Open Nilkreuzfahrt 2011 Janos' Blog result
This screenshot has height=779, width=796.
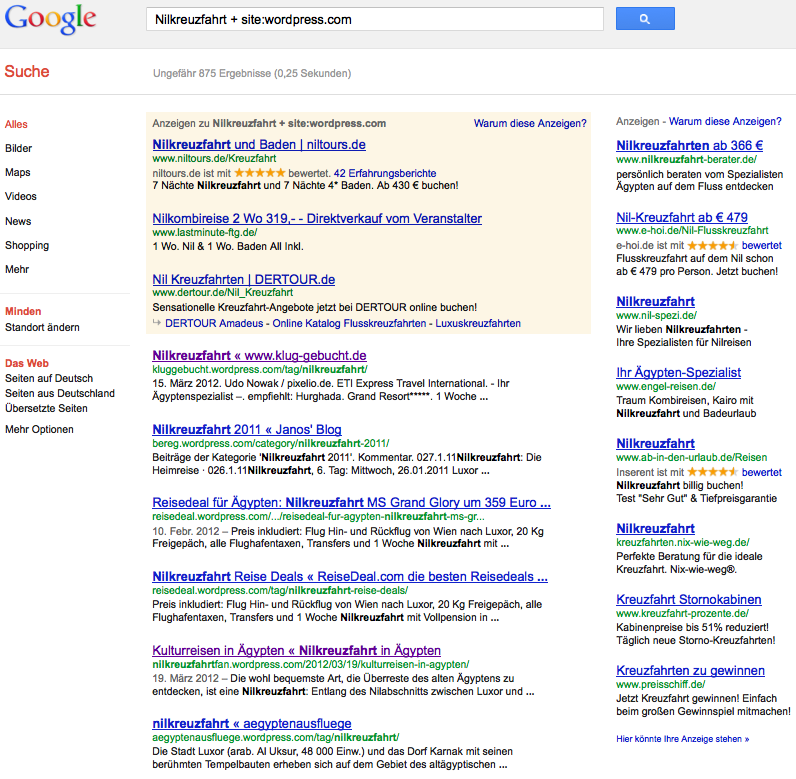point(247,429)
